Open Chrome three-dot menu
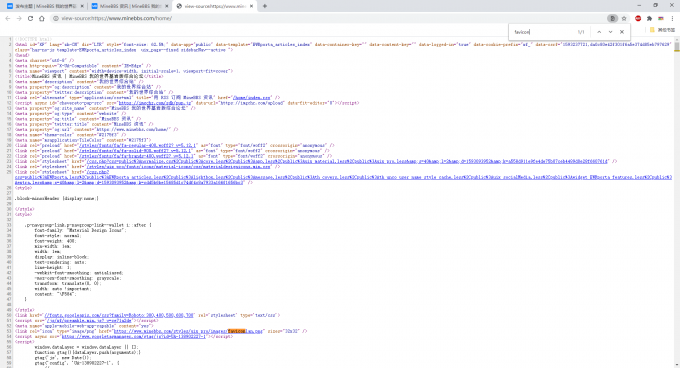Viewport: 680px width, 368px height. (672, 18)
